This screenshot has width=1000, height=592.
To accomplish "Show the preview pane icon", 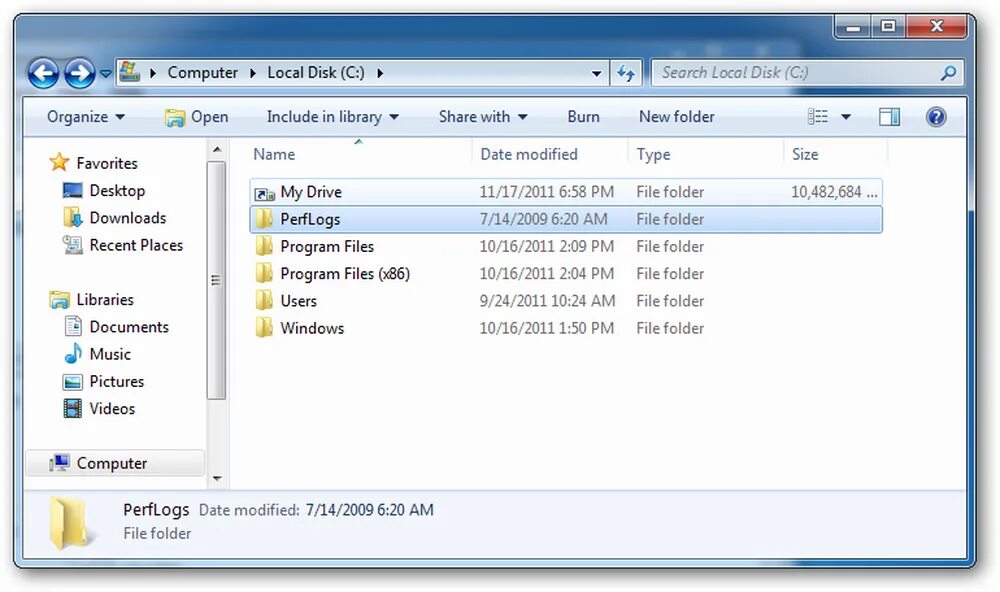I will point(889,116).
